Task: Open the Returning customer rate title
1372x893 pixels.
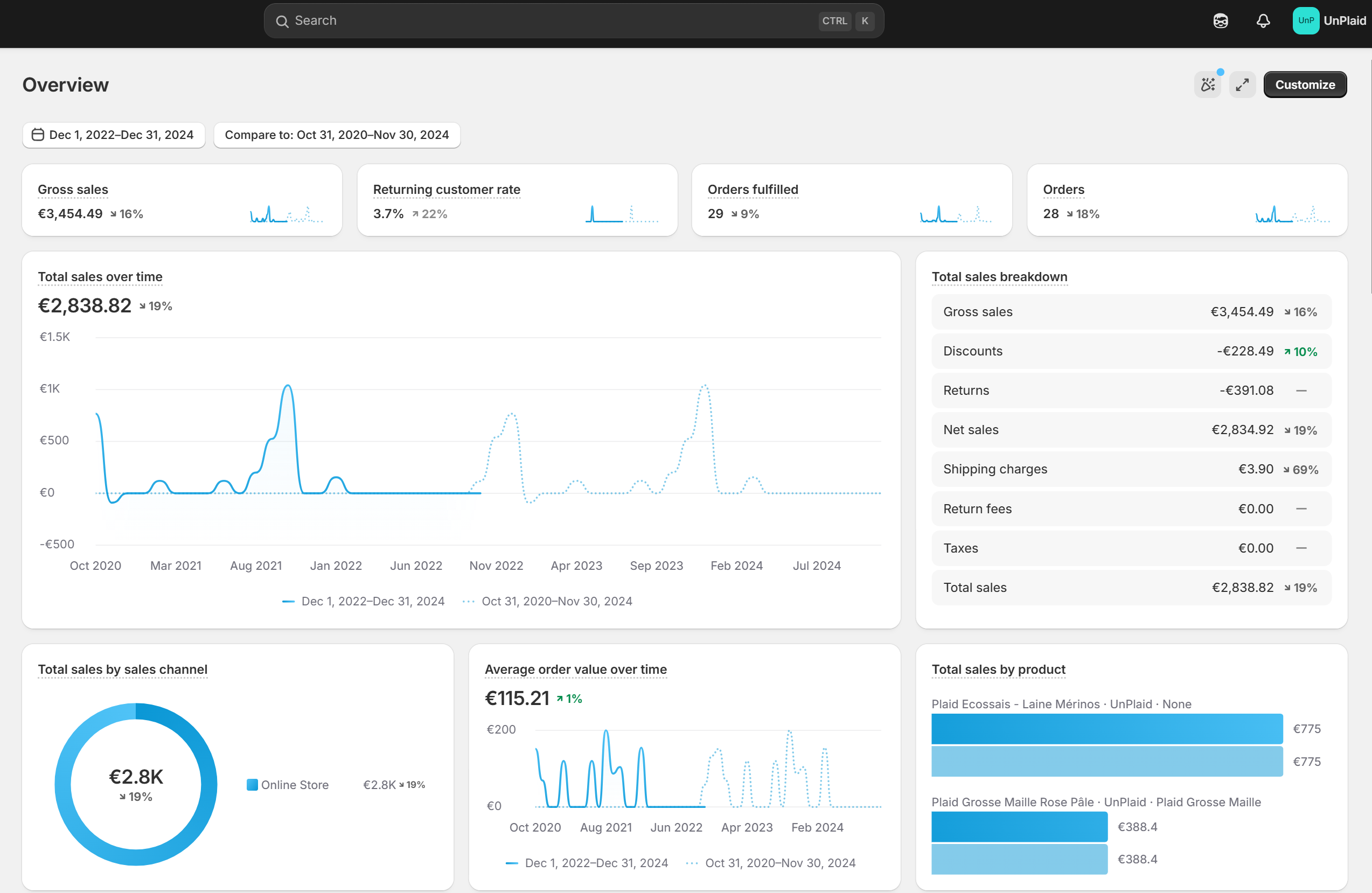Action: point(446,190)
